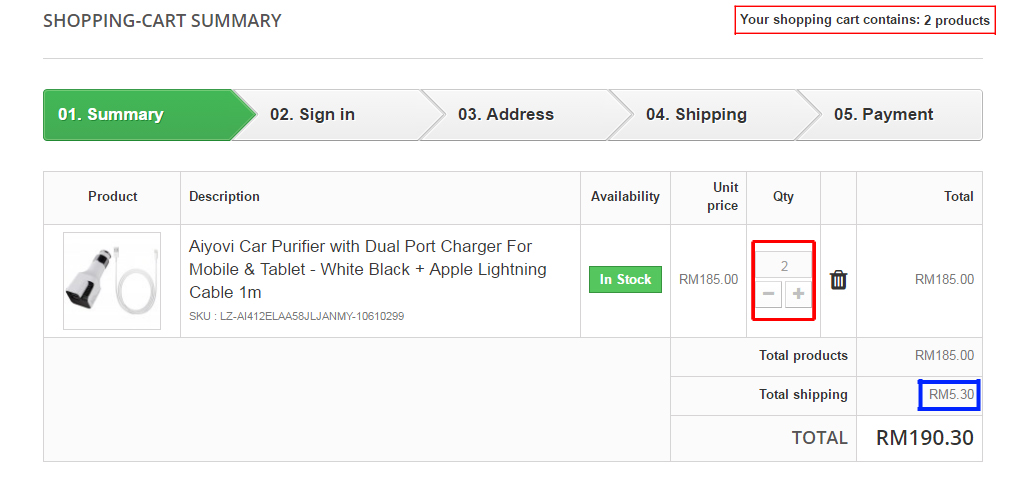1020x480 pixels.
Task: Select the 03. Address step
Action: [505, 115]
